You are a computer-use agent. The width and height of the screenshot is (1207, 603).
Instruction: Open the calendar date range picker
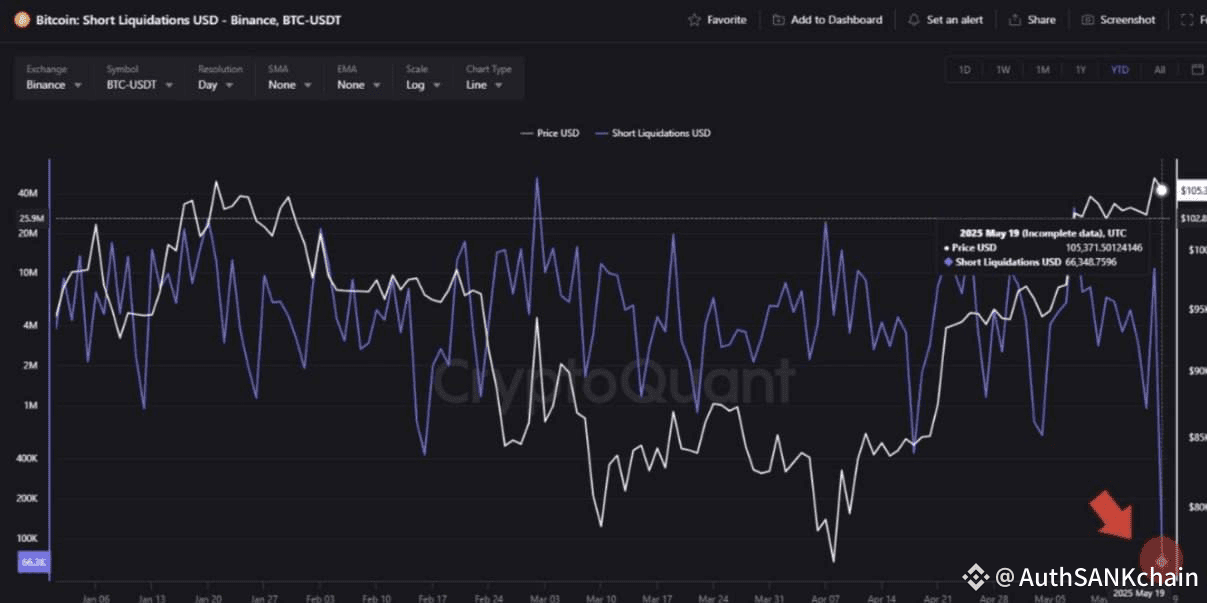[1197, 70]
